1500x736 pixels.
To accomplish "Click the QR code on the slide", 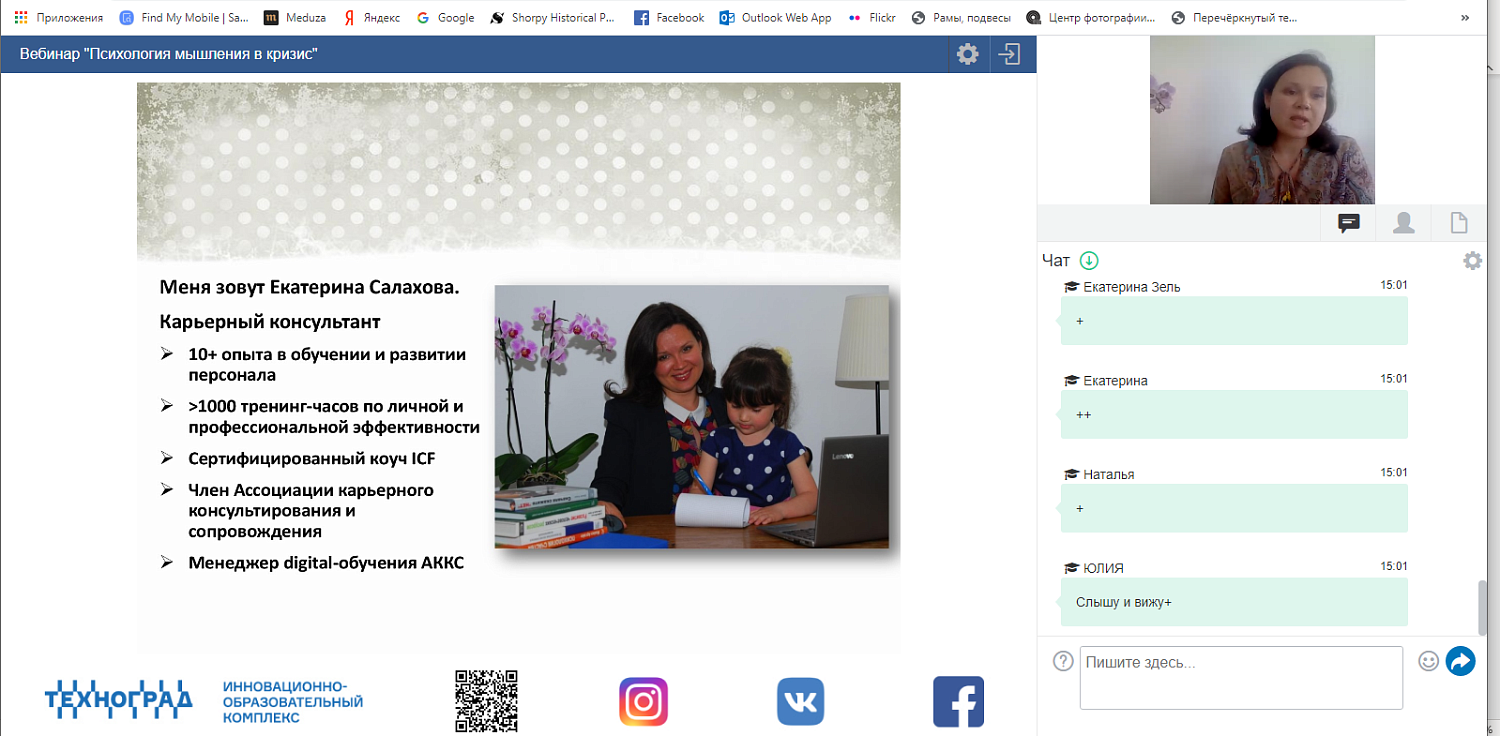I will click(486, 701).
